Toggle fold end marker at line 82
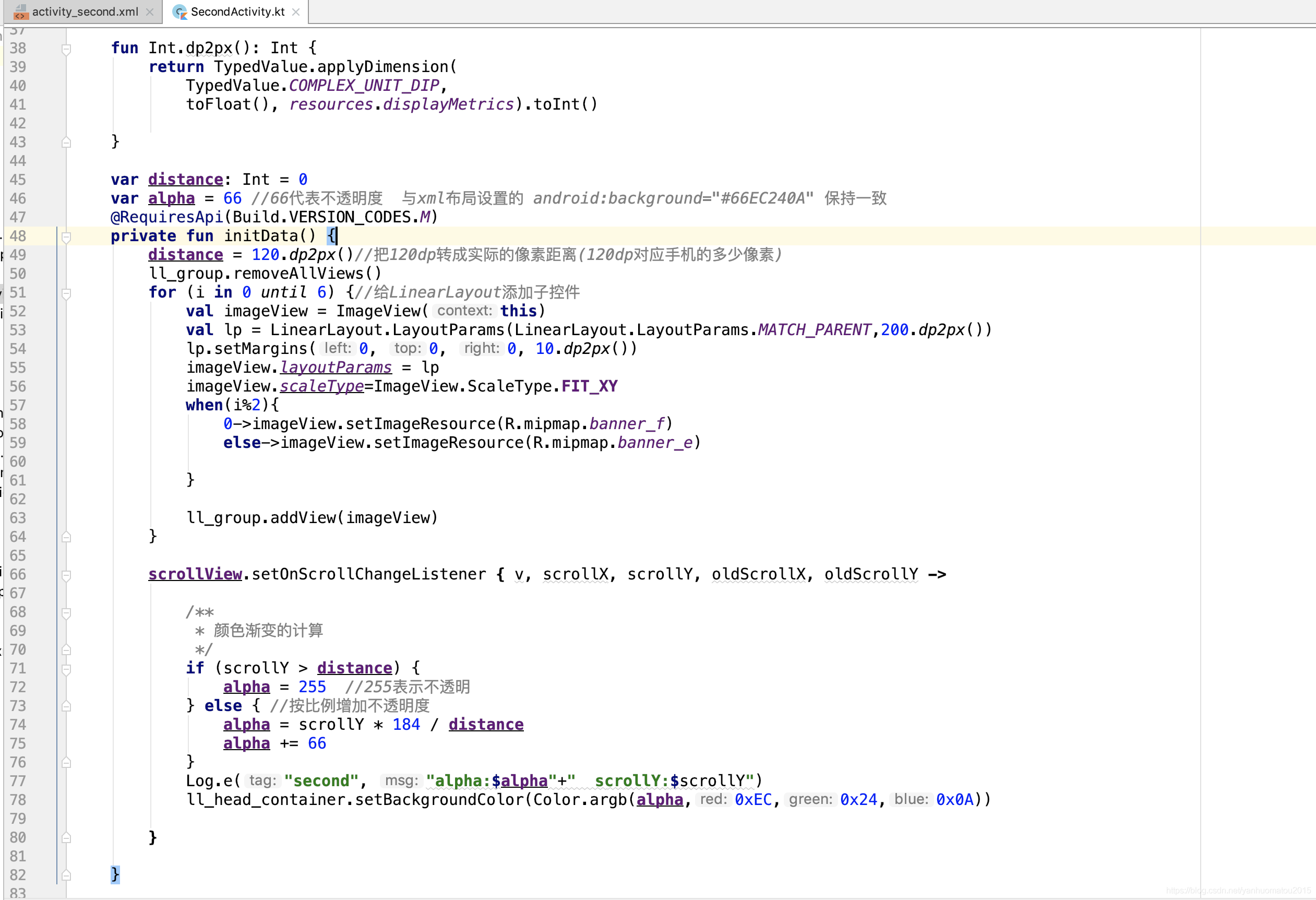This screenshot has height=900, width=1316. (x=66, y=875)
